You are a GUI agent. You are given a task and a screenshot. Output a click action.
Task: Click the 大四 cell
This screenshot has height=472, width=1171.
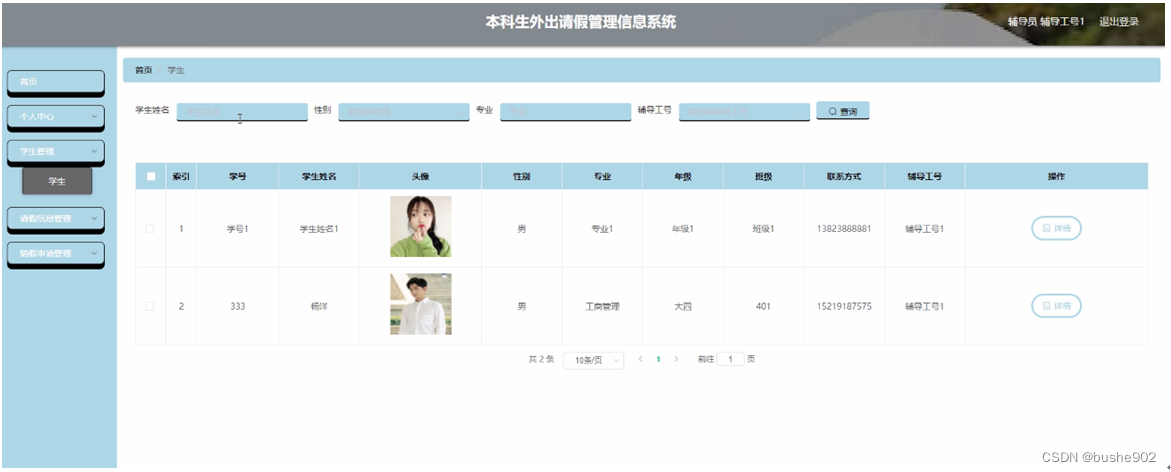(683, 306)
